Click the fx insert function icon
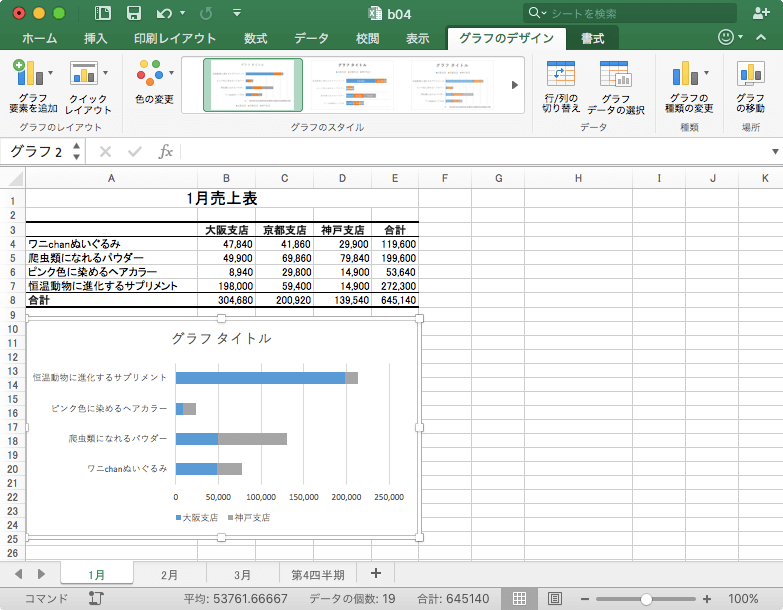This screenshot has height=610, width=783. (165, 151)
